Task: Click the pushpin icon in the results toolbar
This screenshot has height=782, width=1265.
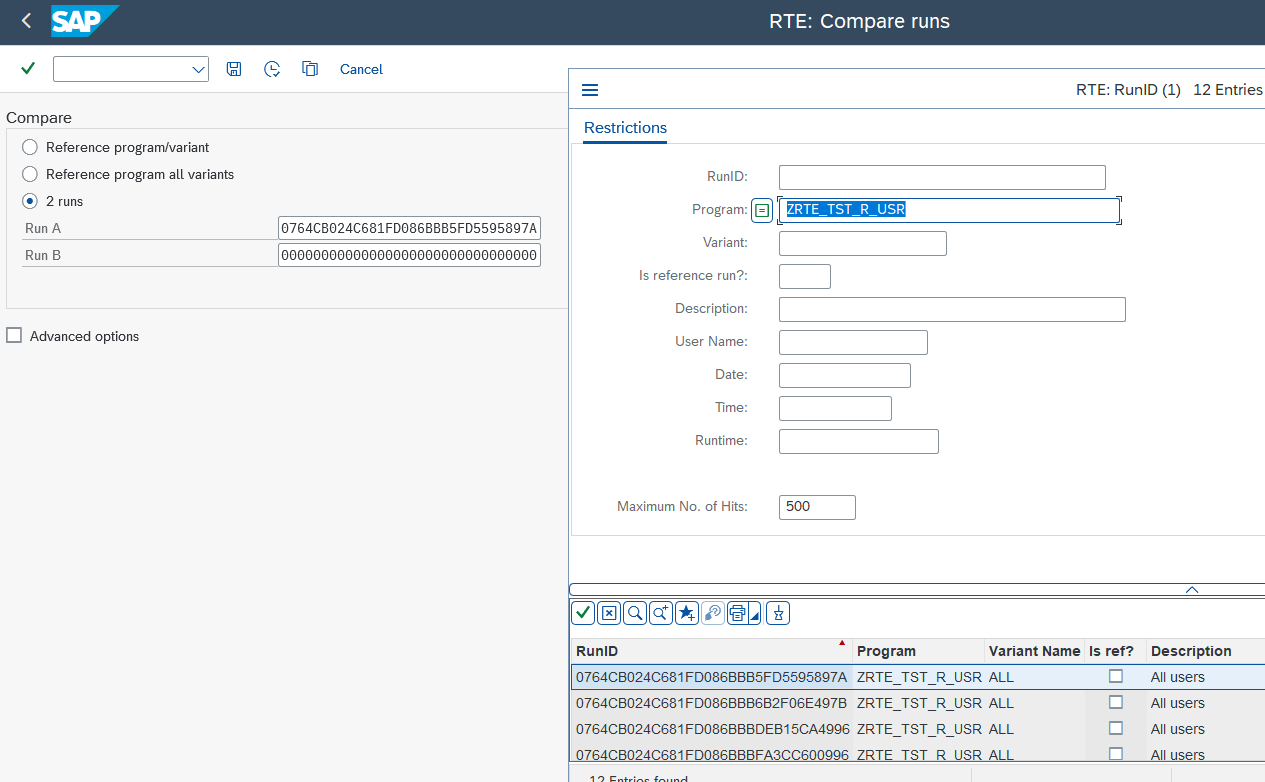Action: (778, 613)
